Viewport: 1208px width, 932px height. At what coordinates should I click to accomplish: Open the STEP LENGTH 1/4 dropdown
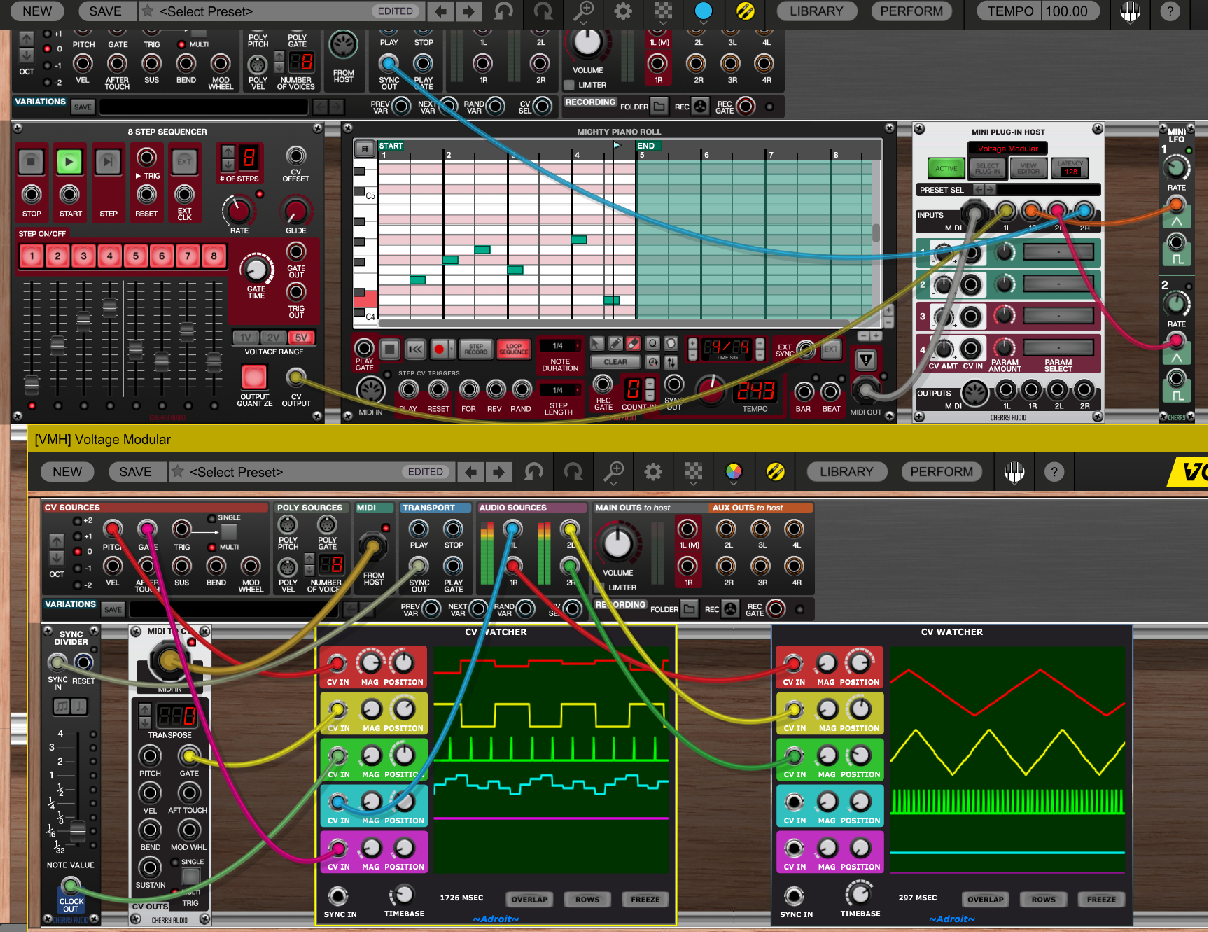pos(560,390)
